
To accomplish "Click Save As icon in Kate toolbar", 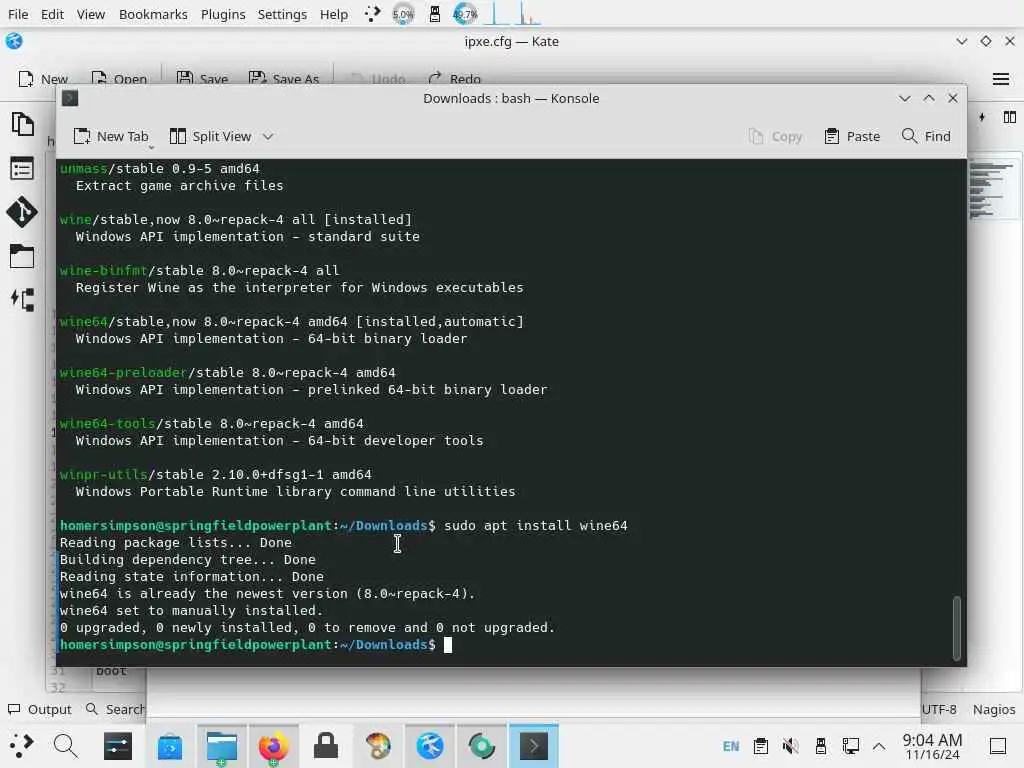I will point(257,79).
